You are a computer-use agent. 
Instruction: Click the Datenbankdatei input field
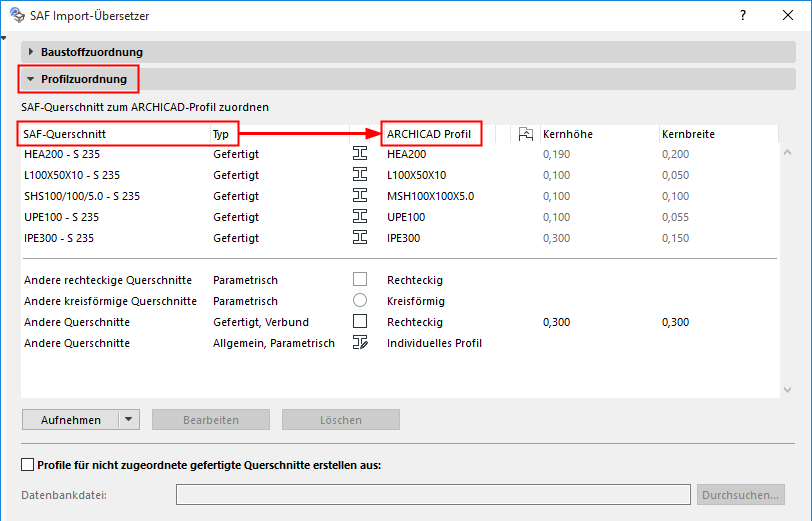point(433,495)
